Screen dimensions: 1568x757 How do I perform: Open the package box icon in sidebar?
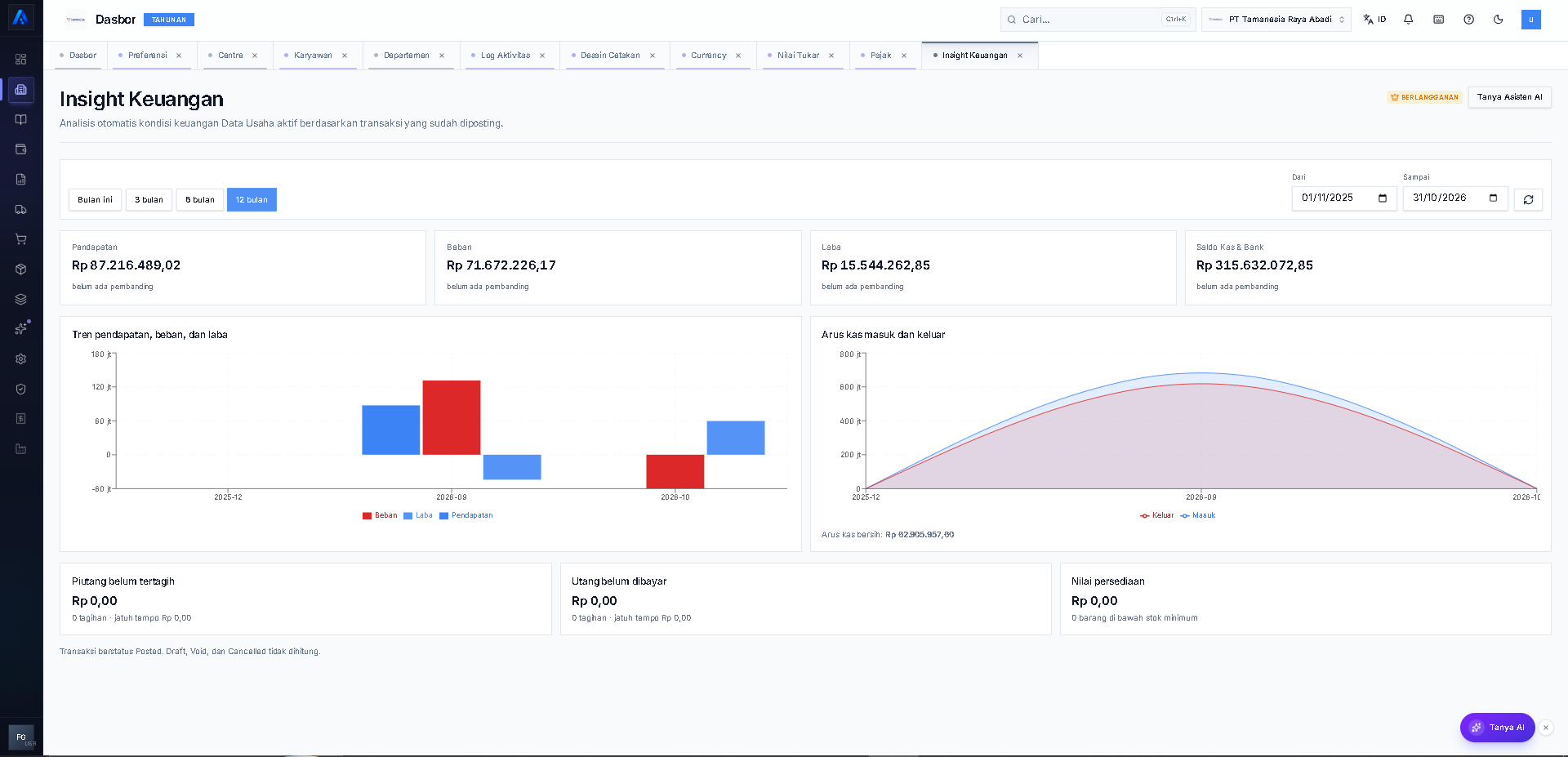[x=21, y=269]
